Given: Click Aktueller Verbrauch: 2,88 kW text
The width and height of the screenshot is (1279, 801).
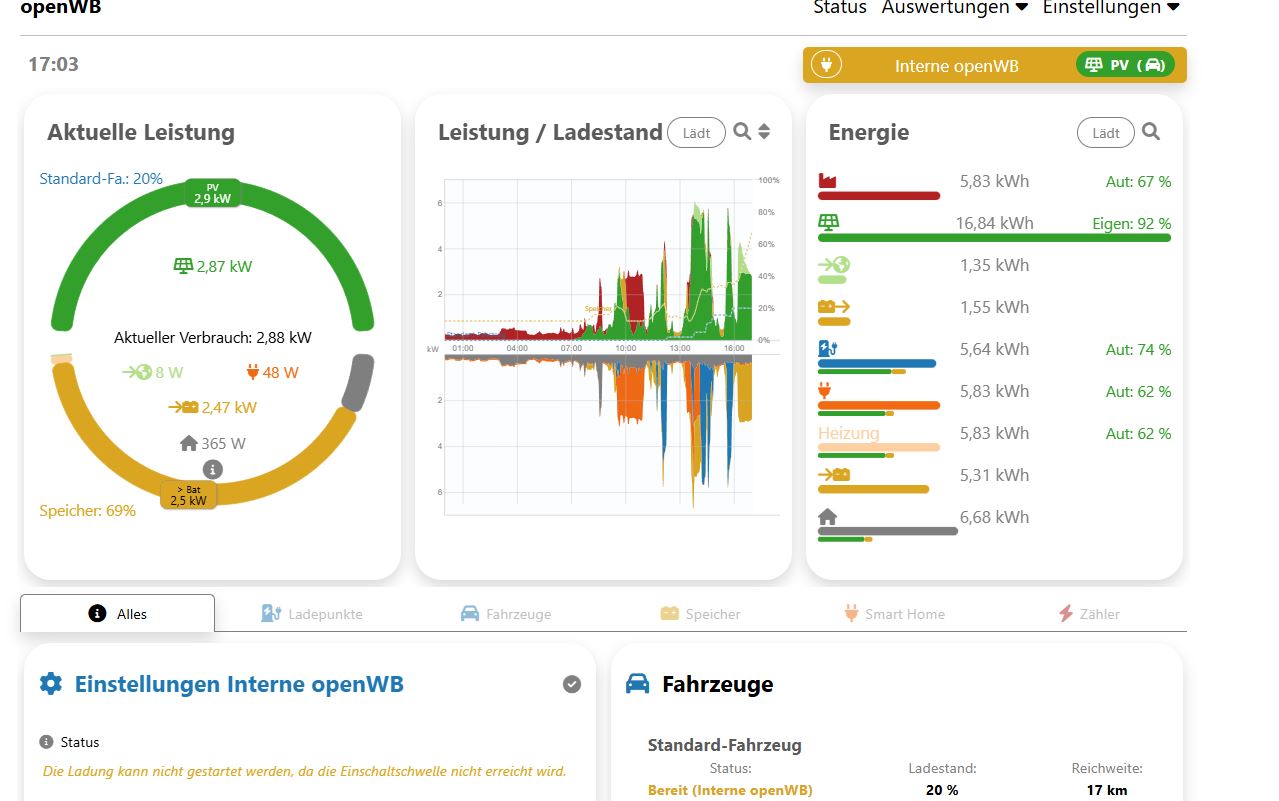Looking at the screenshot, I should click(213, 337).
